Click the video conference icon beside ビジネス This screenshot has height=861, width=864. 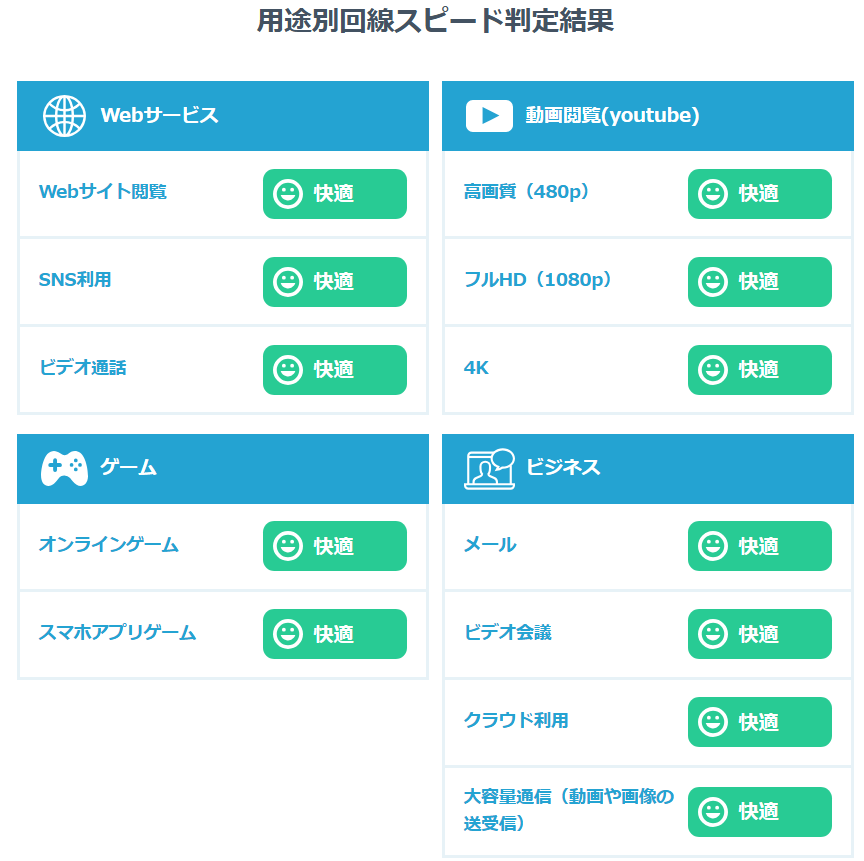pos(489,468)
